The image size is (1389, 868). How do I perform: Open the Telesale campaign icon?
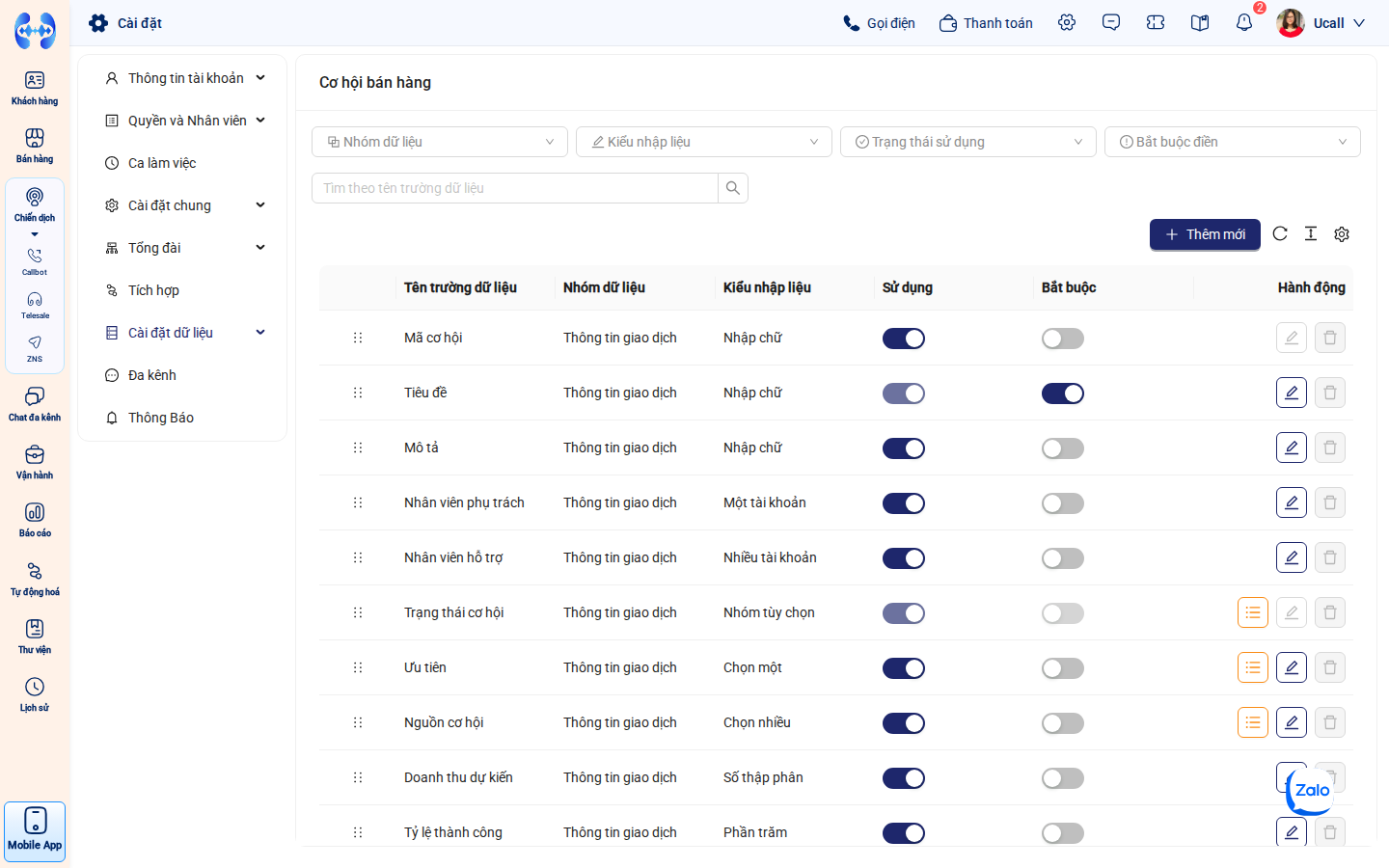[x=35, y=305]
